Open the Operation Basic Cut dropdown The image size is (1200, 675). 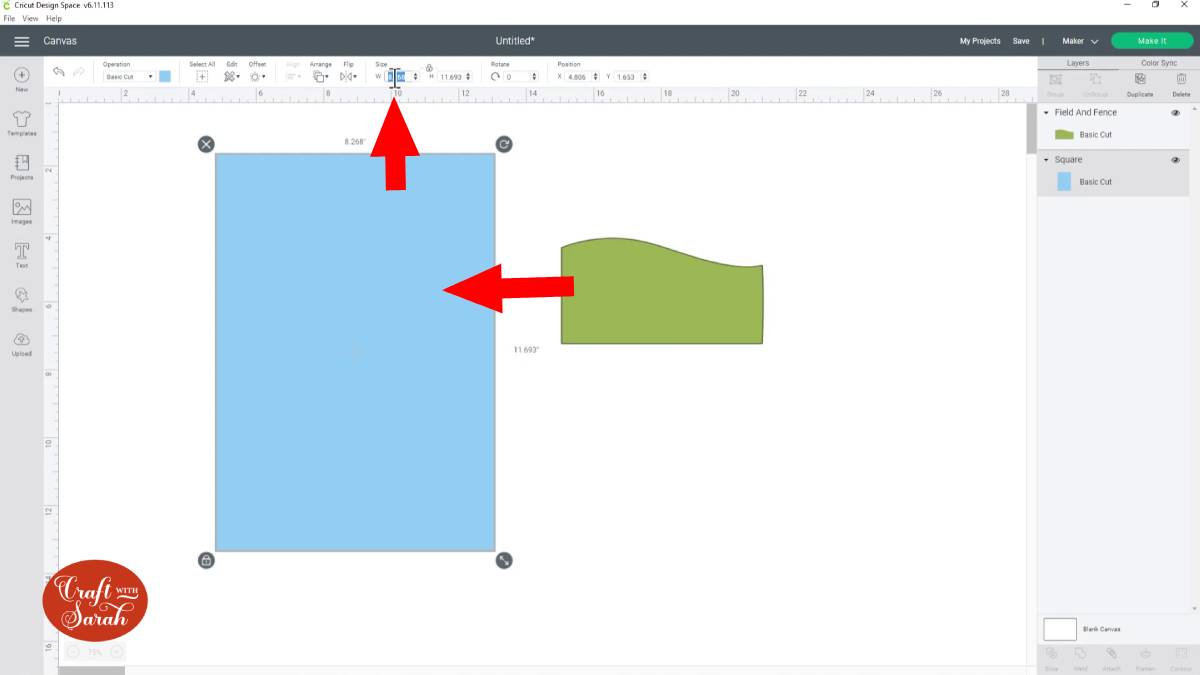point(129,76)
